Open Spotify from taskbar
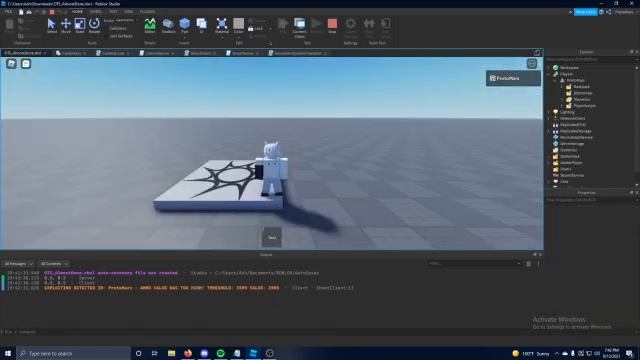 click(x=221, y=353)
